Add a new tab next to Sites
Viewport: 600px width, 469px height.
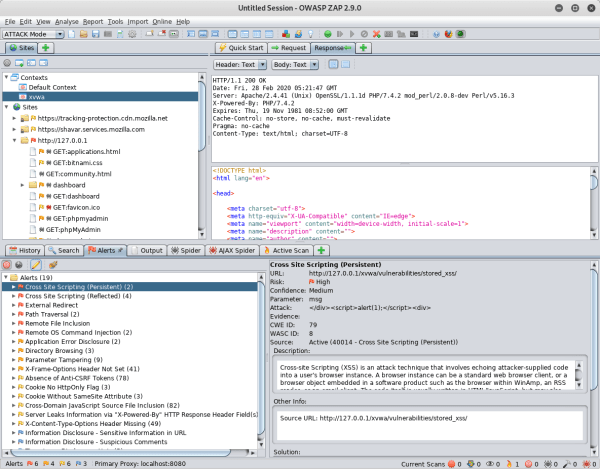click(x=46, y=48)
